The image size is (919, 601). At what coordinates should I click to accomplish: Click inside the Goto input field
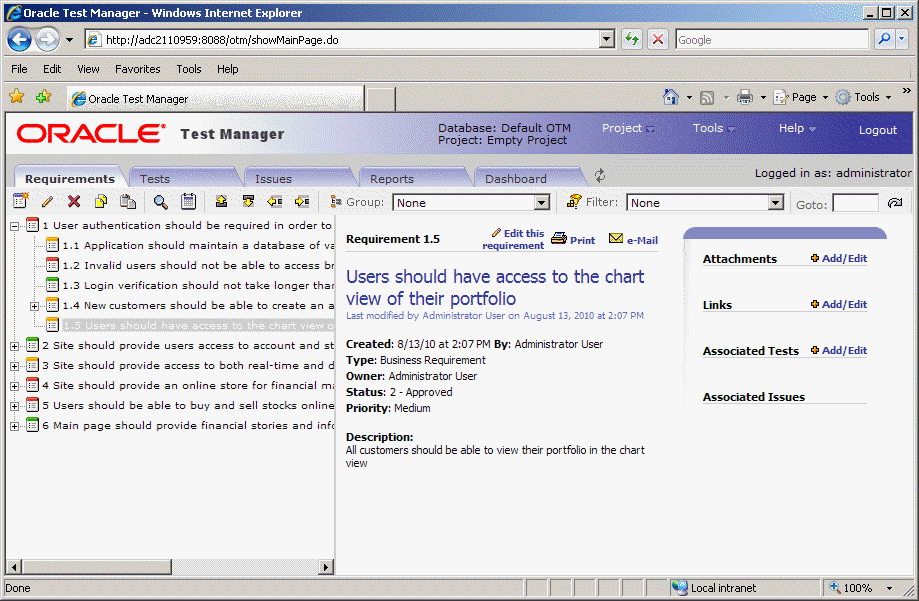[x=855, y=203]
